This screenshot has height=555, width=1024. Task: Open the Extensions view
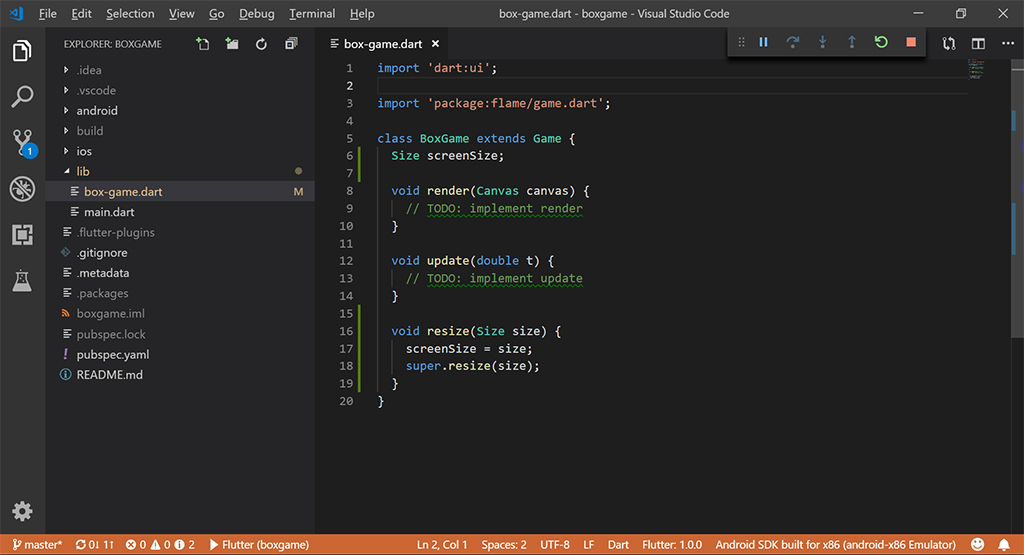click(x=22, y=235)
